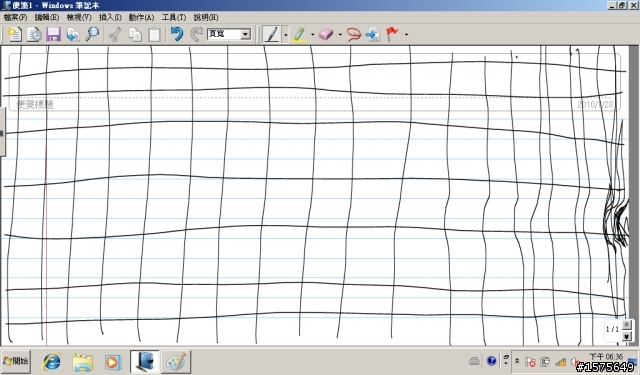Select the pink Eraser tool
Image resolution: width=640 pixels, height=375 pixels.
pyautogui.click(x=326, y=34)
